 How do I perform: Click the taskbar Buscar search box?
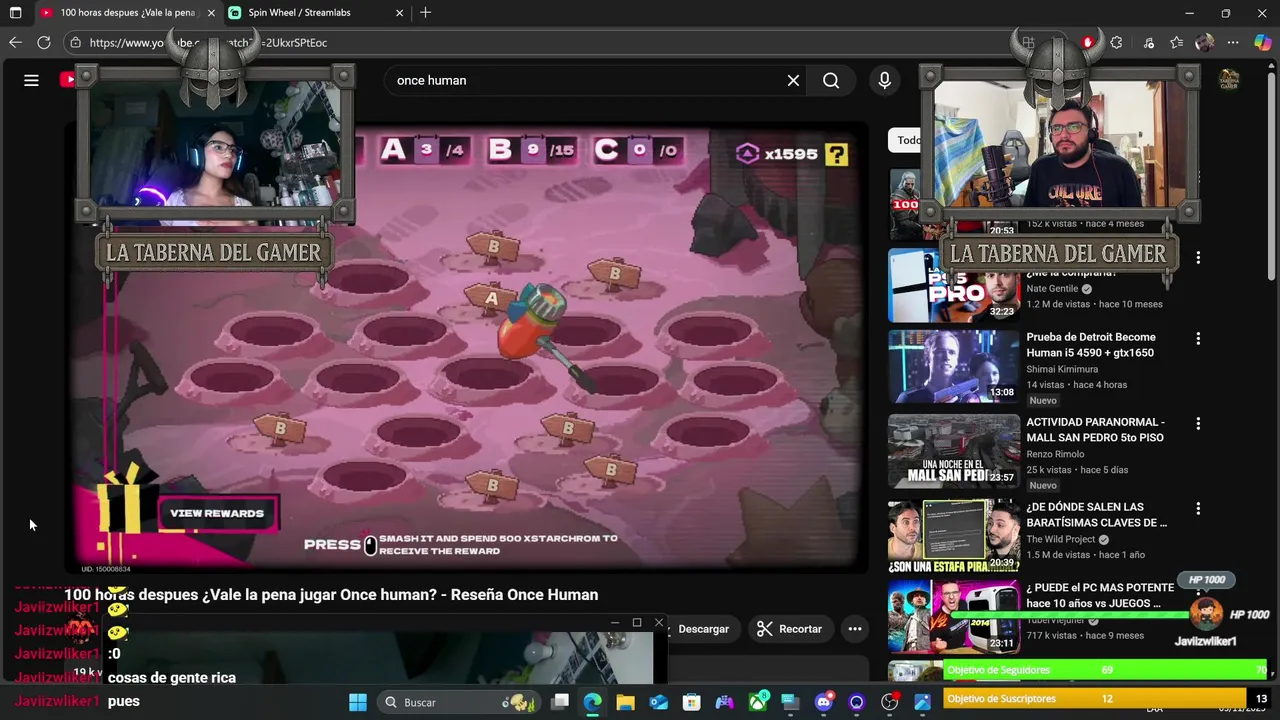(460, 702)
